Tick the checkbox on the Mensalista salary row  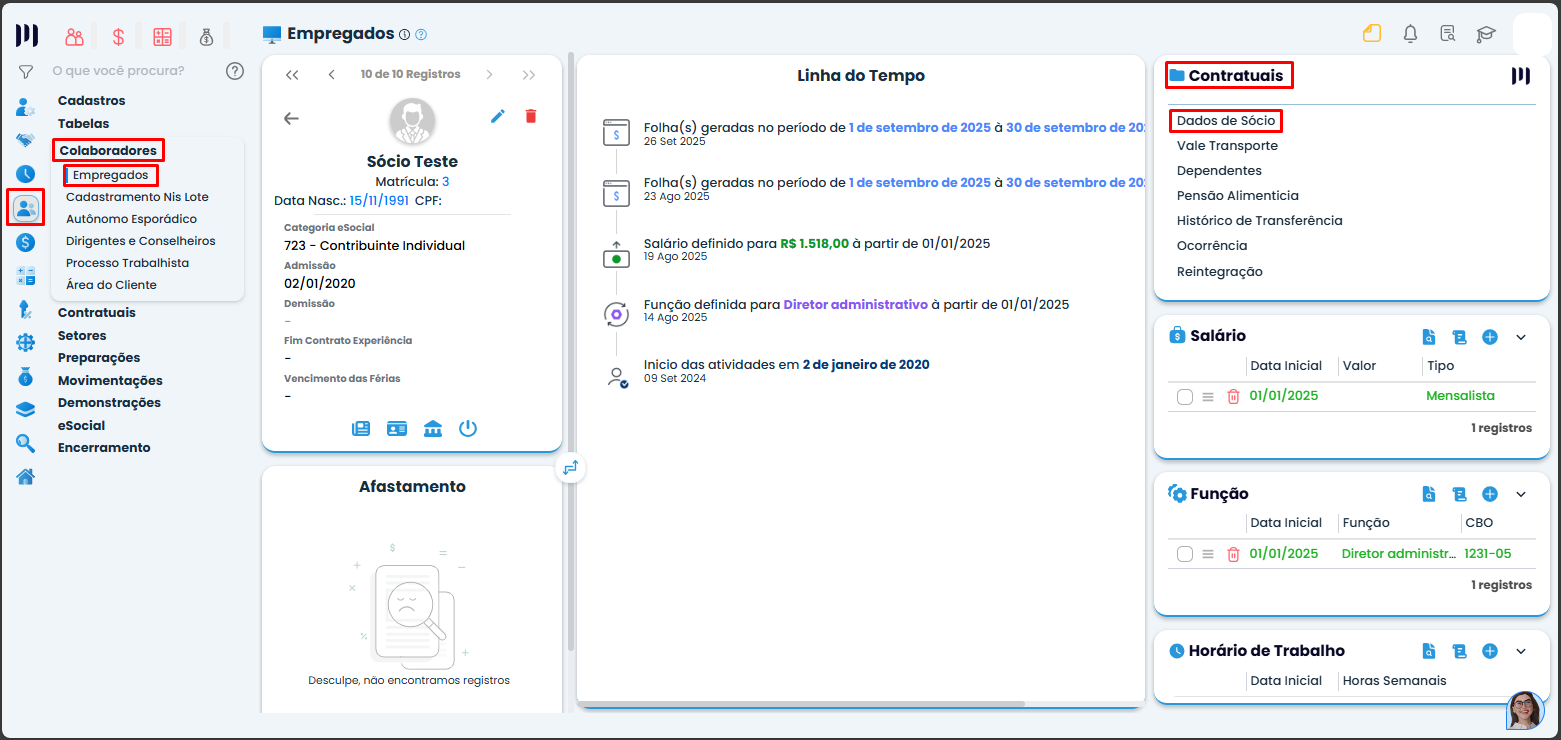[1185, 397]
